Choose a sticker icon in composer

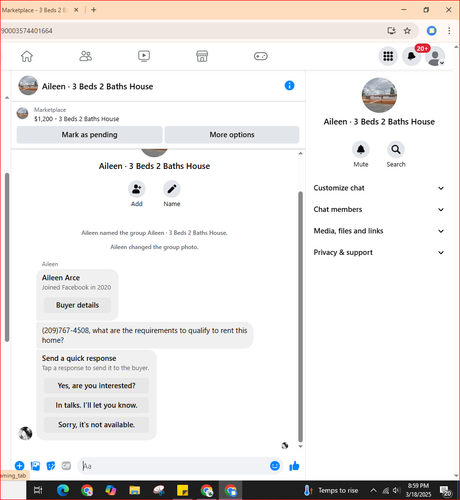[51, 466]
